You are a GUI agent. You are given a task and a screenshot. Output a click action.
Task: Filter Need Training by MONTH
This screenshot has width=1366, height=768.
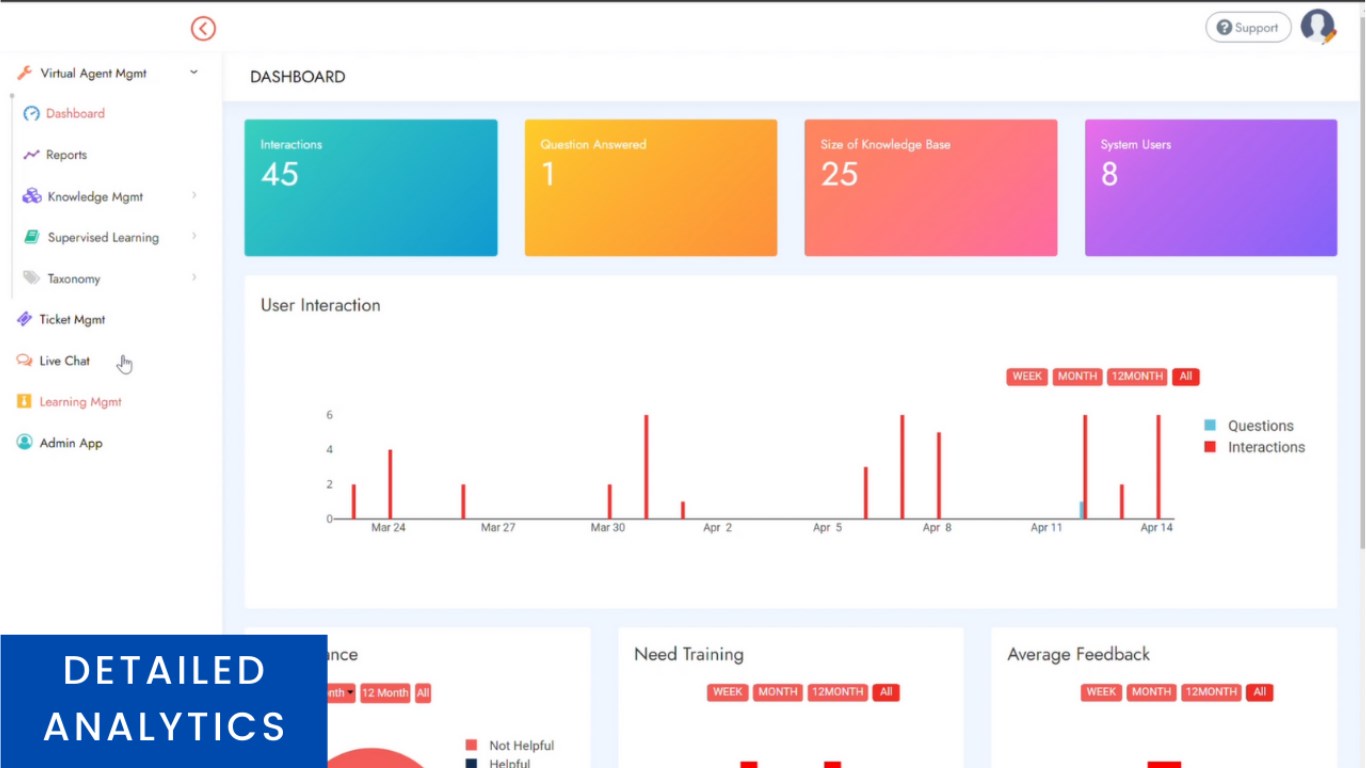point(777,692)
